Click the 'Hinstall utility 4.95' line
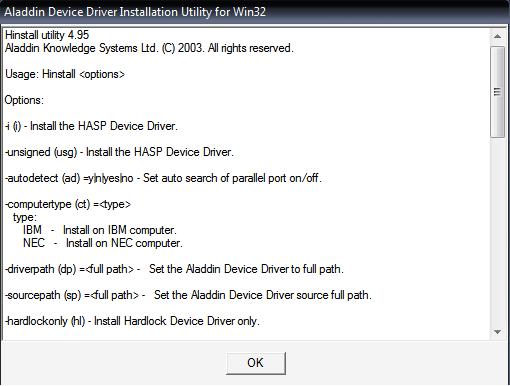The width and height of the screenshot is (510, 386). click(x=47, y=35)
